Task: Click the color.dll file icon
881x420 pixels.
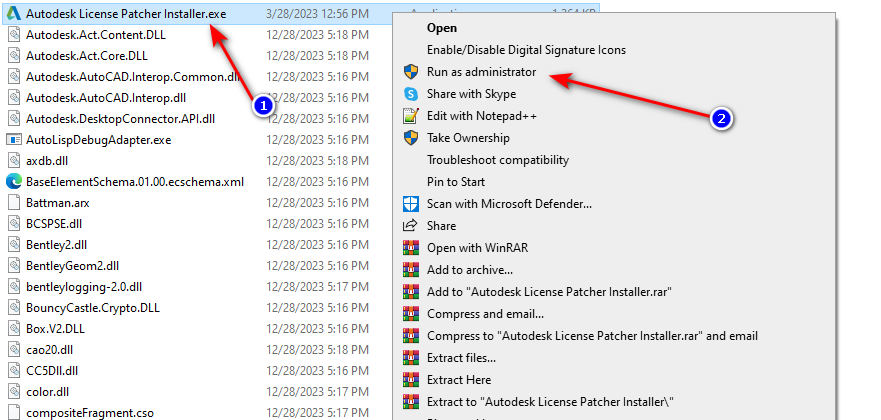Action: pyautogui.click(x=14, y=391)
